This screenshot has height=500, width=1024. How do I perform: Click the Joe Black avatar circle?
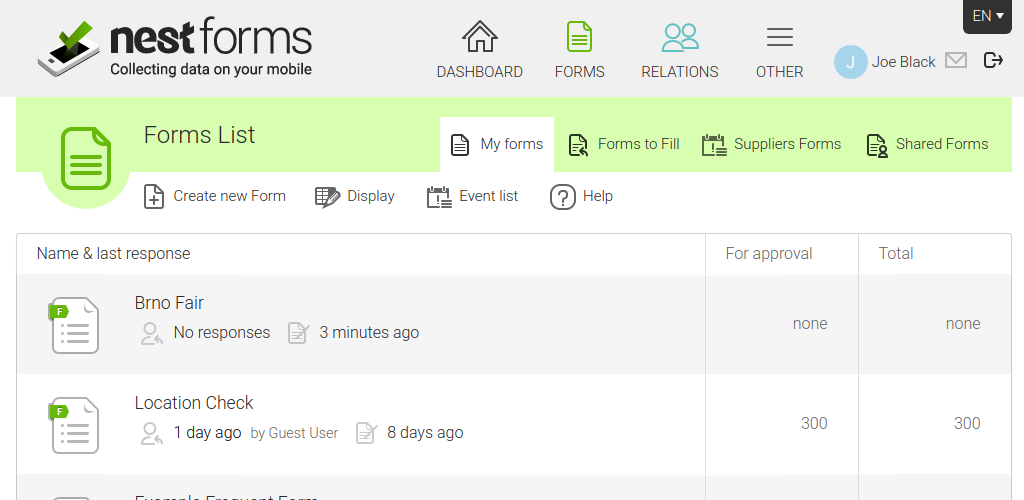click(x=850, y=62)
